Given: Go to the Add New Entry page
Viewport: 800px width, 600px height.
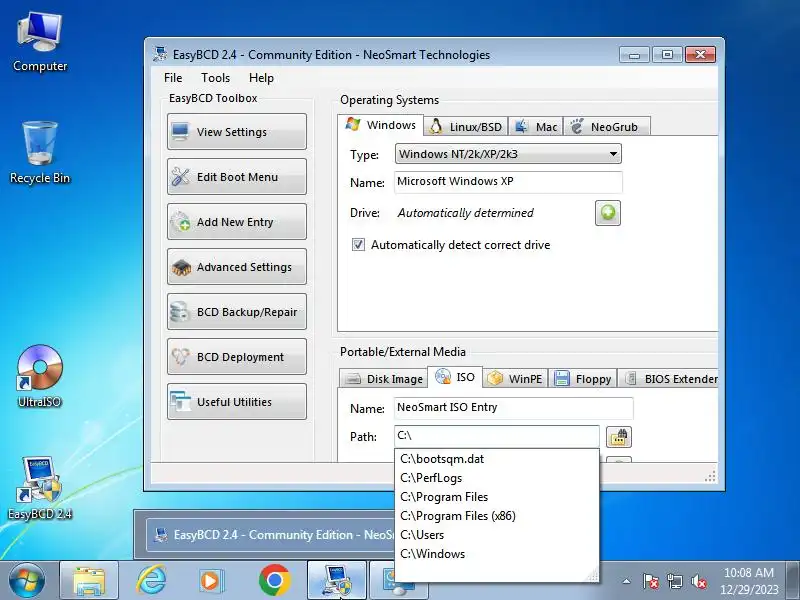Looking at the screenshot, I should [x=237, y=221].
